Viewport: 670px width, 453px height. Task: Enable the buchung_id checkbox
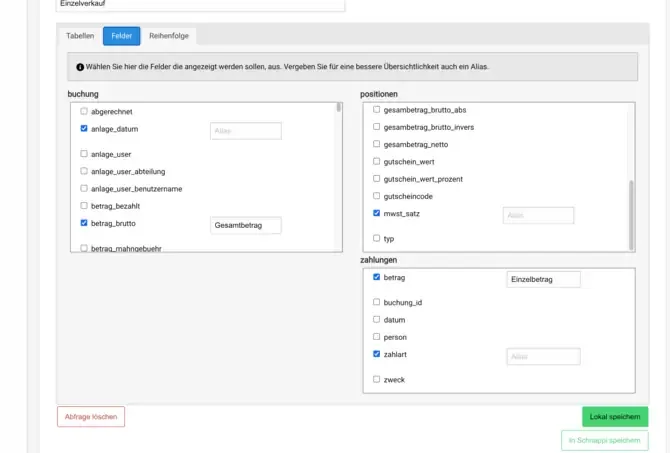click(376, 302)
